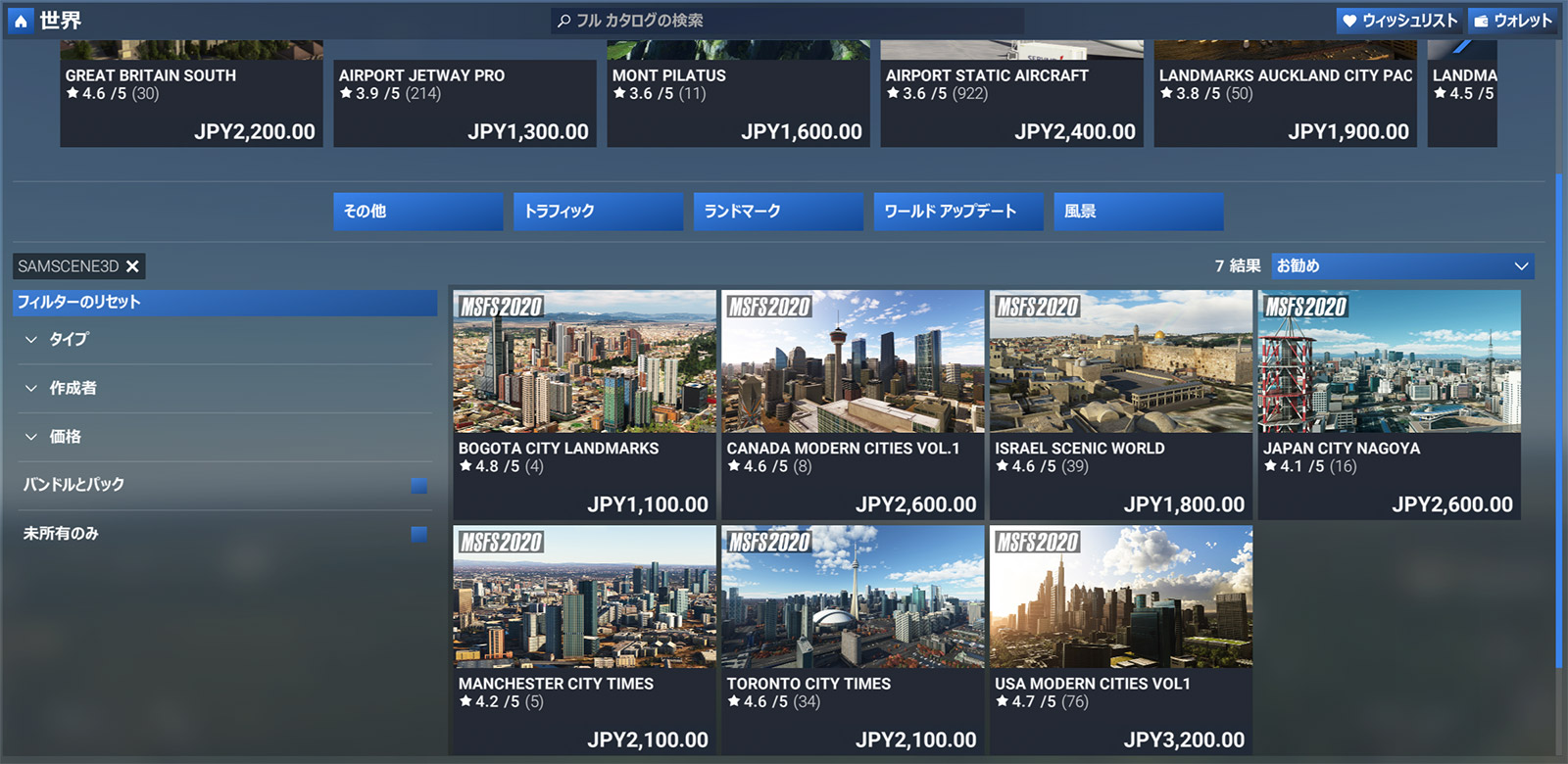
Task: Click the vertical scrollbar on the right edge
Action: pyautogui.click(x=1558, y=421)
